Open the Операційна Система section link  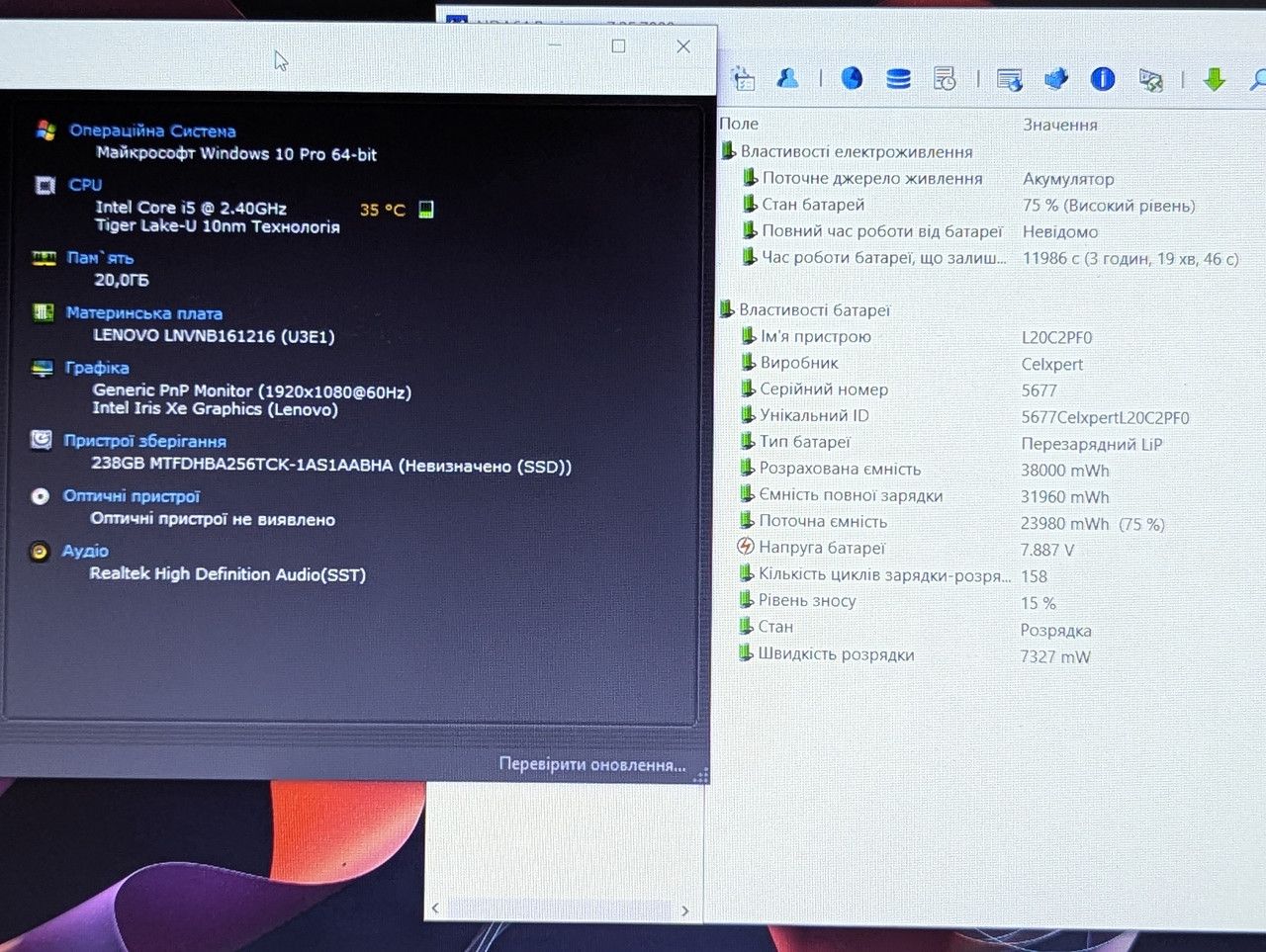tap(152, 130)
